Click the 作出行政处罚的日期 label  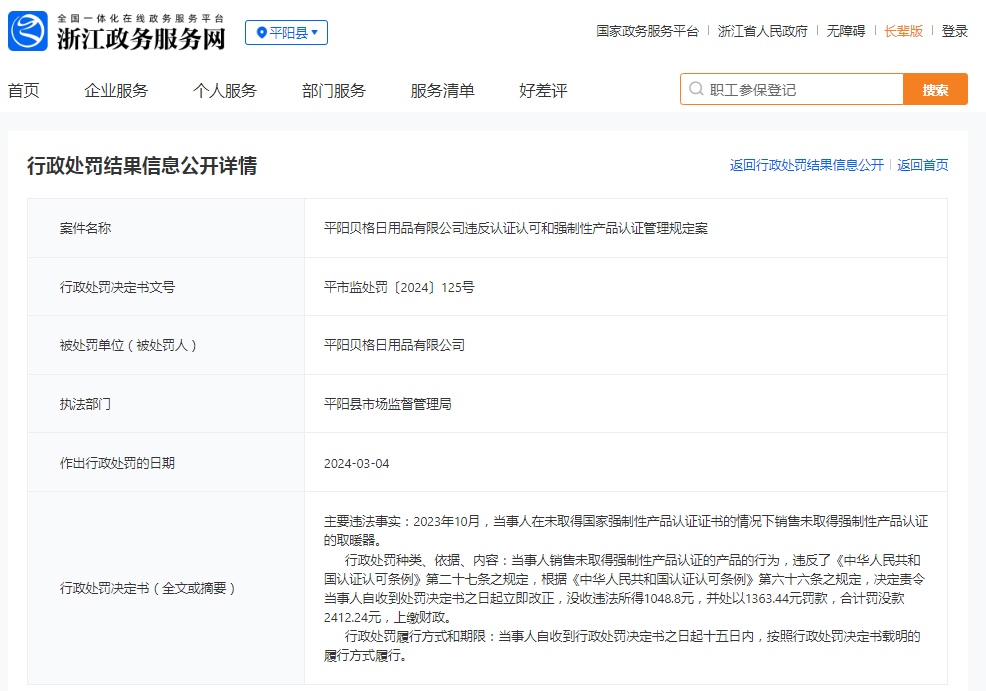tap(117, 463)
